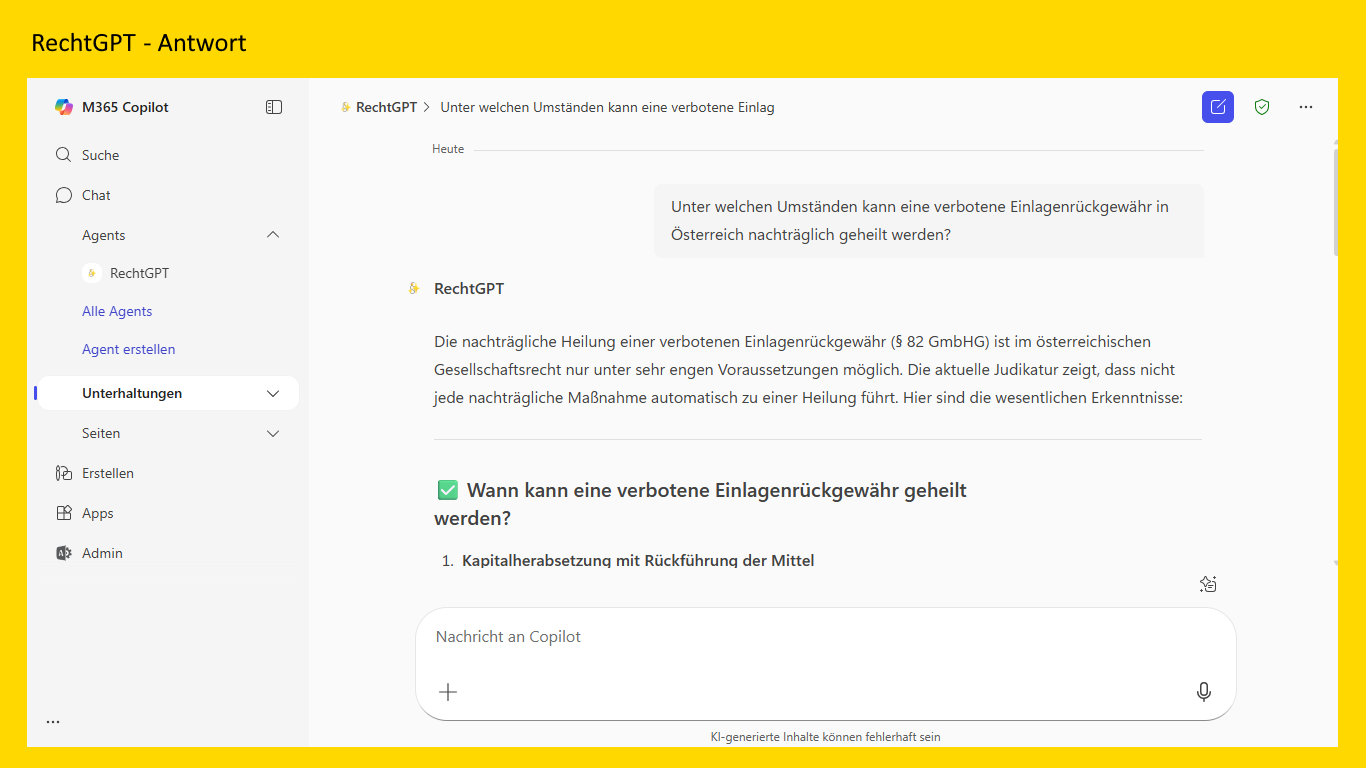
Task: Click the Suche magnifier icon
Action: click(64, 155)
